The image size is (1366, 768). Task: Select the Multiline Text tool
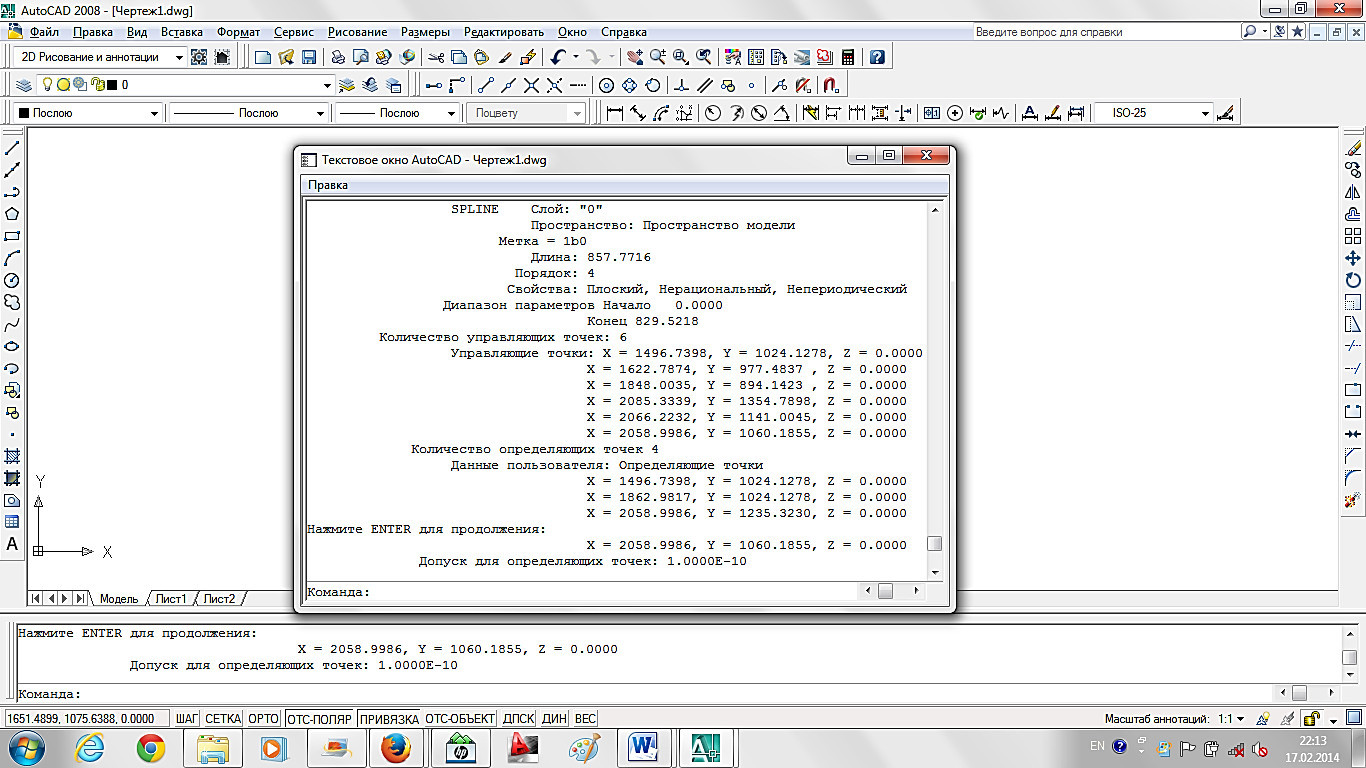click(x=12, y=544)
